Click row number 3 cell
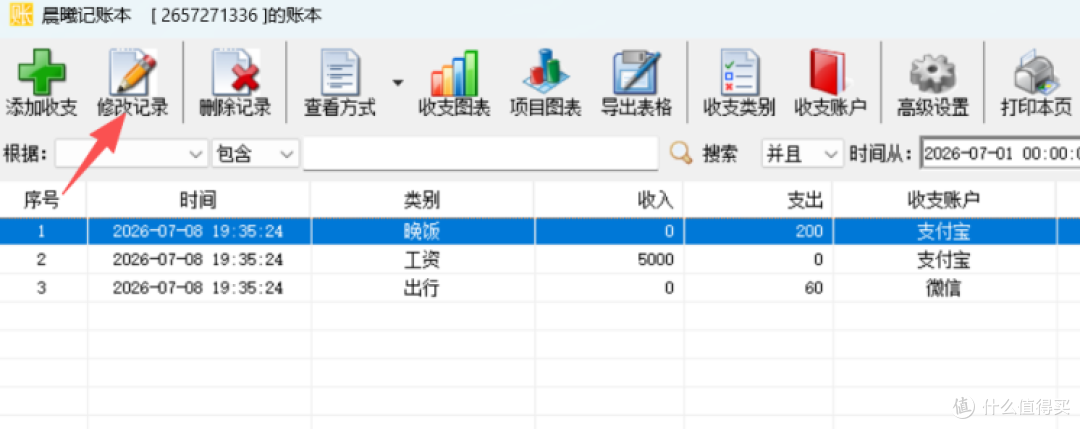This screenshot has height=429, width=1080. [x=43, y=288]
